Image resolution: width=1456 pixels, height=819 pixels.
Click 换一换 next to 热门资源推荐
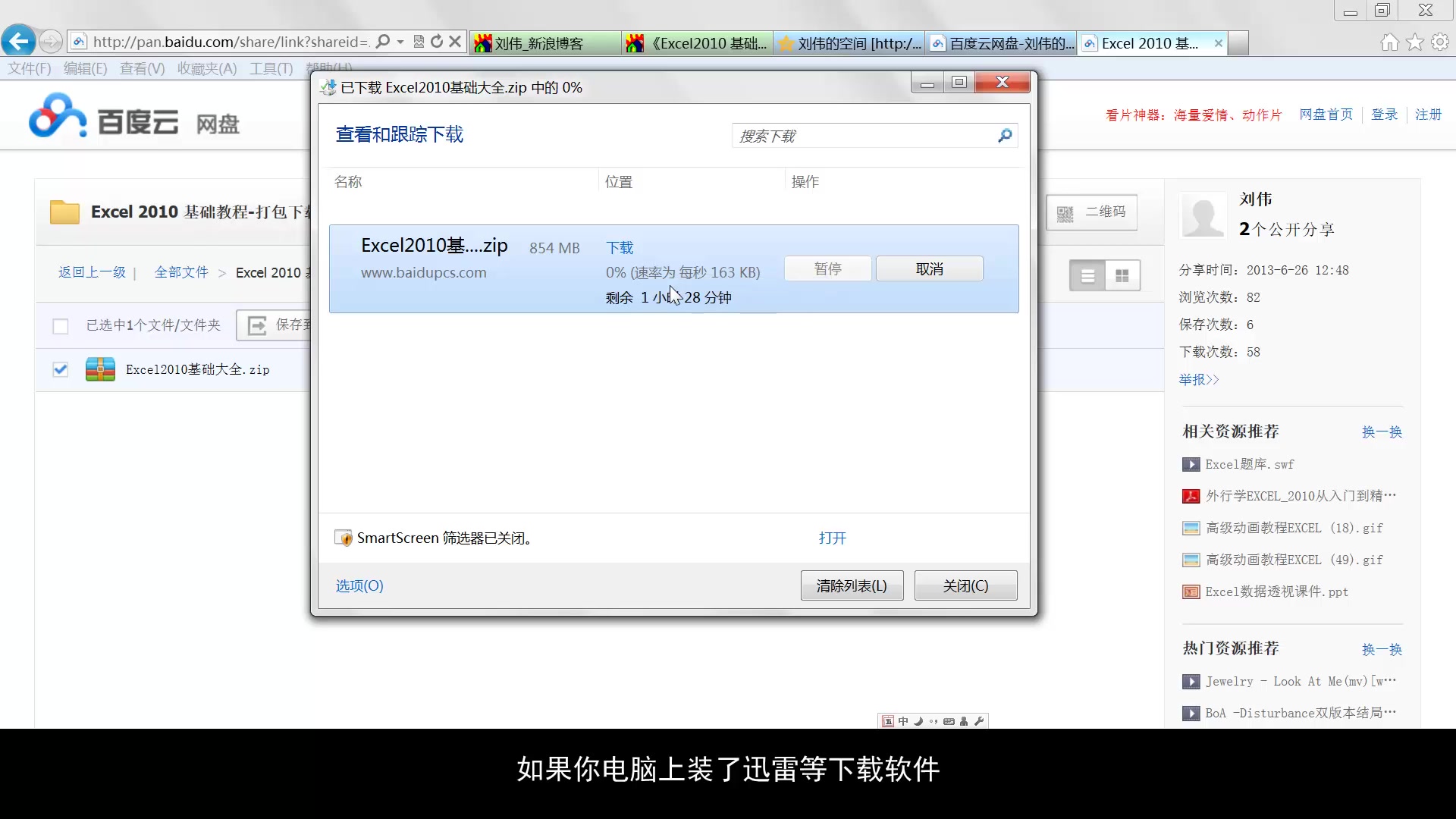(1382, 649)
